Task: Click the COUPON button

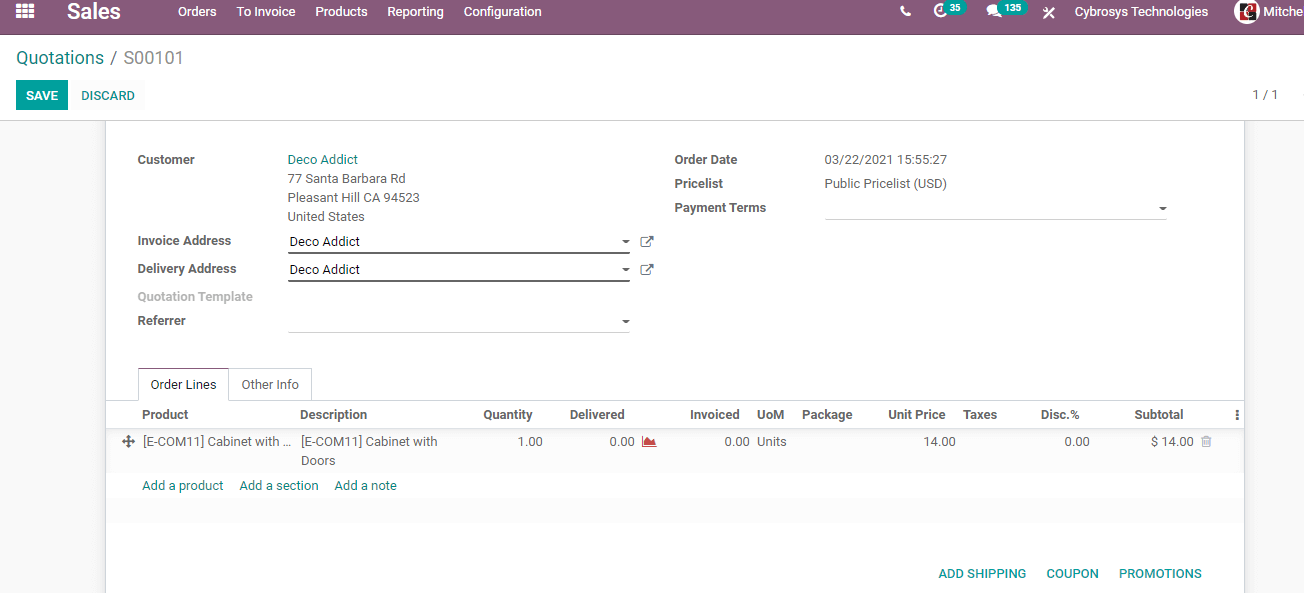Action: click(x=1072, y=574)
